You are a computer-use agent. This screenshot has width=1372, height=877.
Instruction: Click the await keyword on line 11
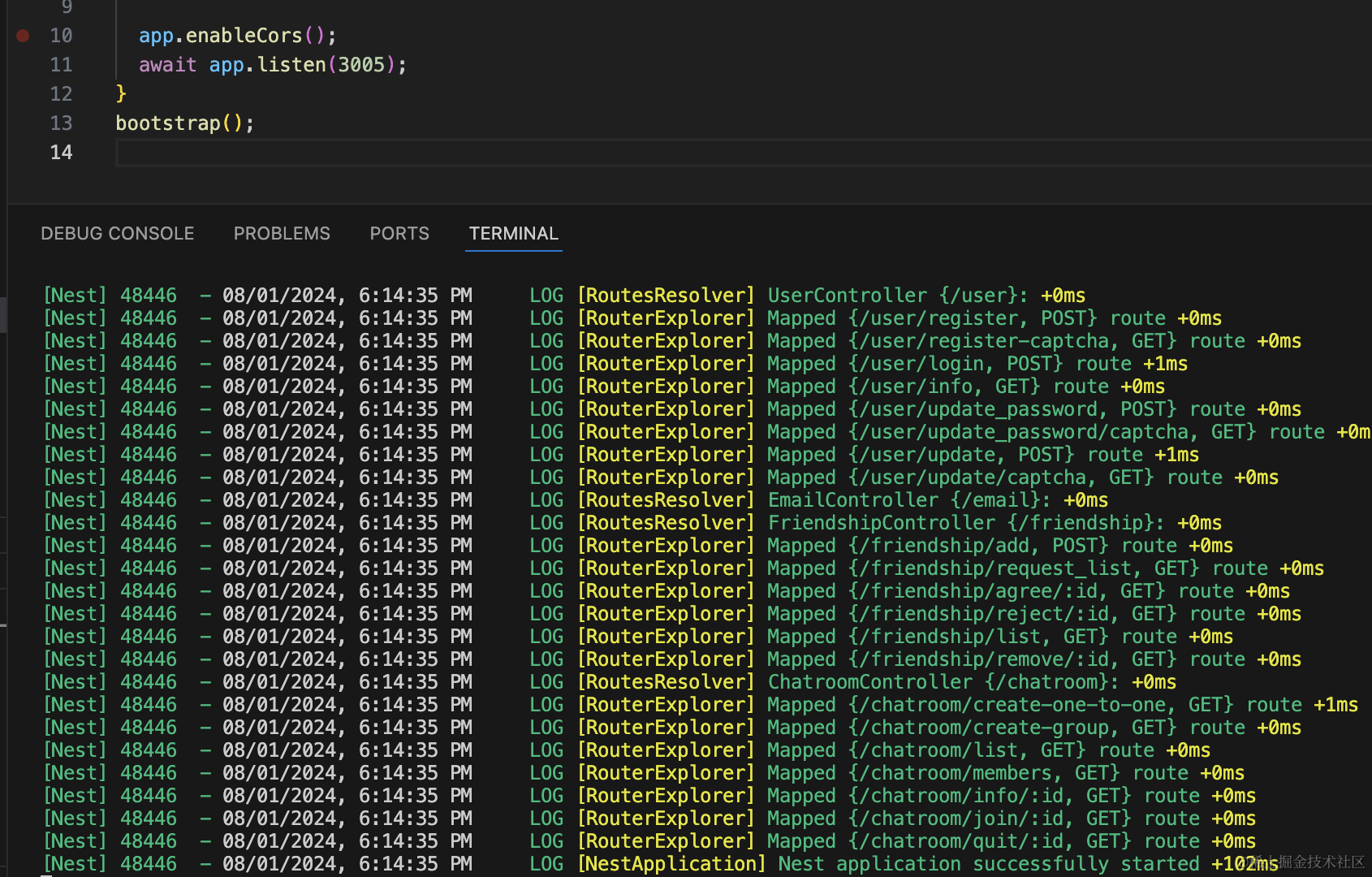tap(167, 65)
